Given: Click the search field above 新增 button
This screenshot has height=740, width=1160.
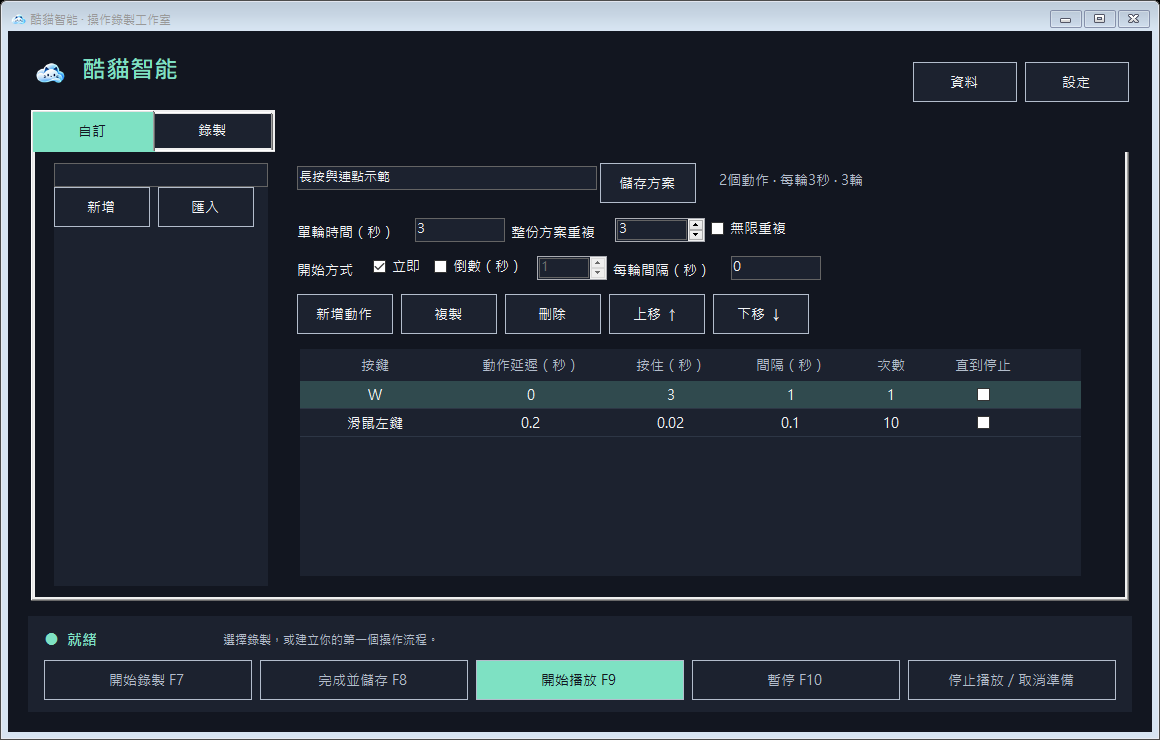Looking at the screenshot, I should tap(161, 175).
